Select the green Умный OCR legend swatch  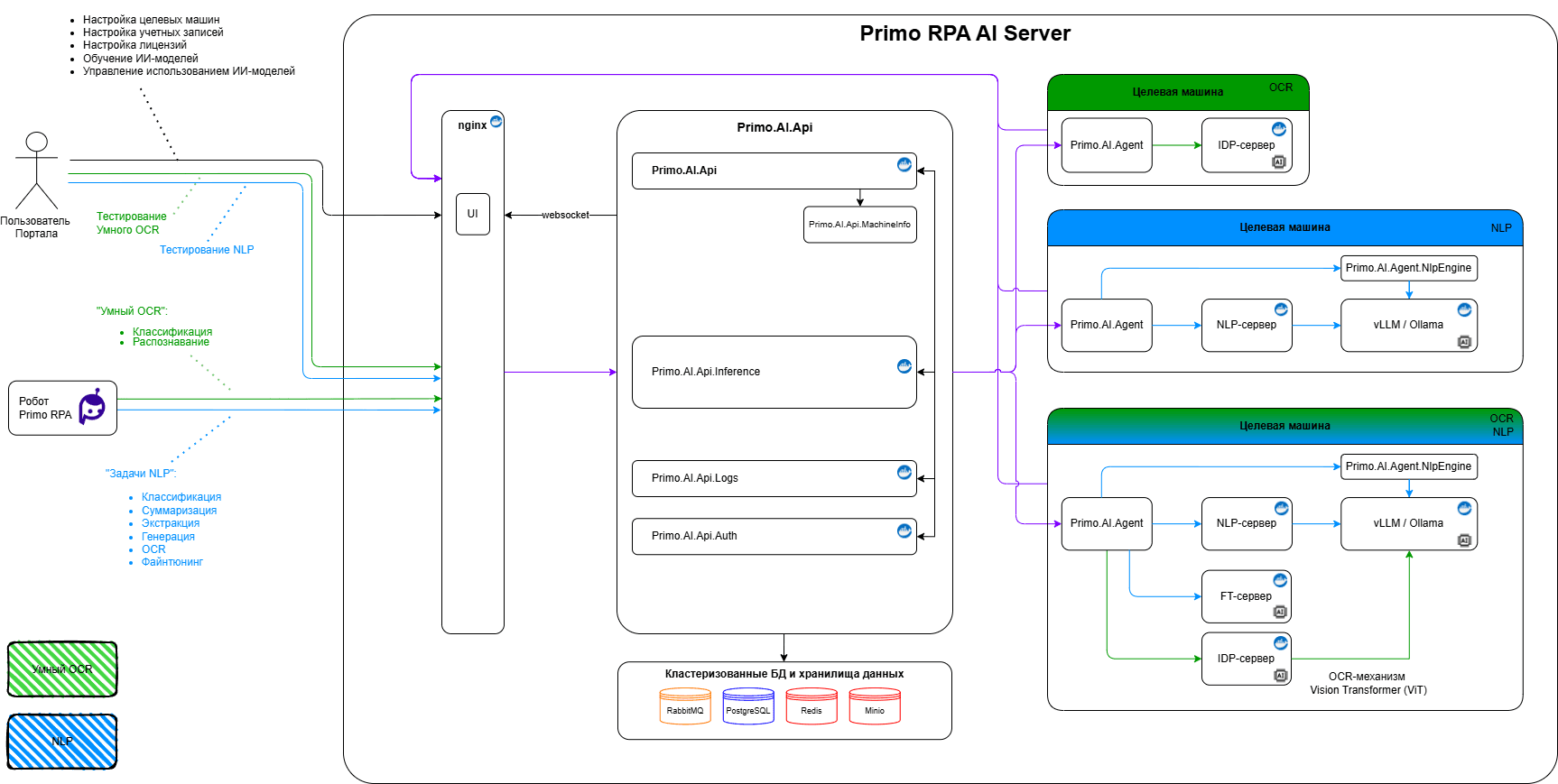[x=62, y=669]
